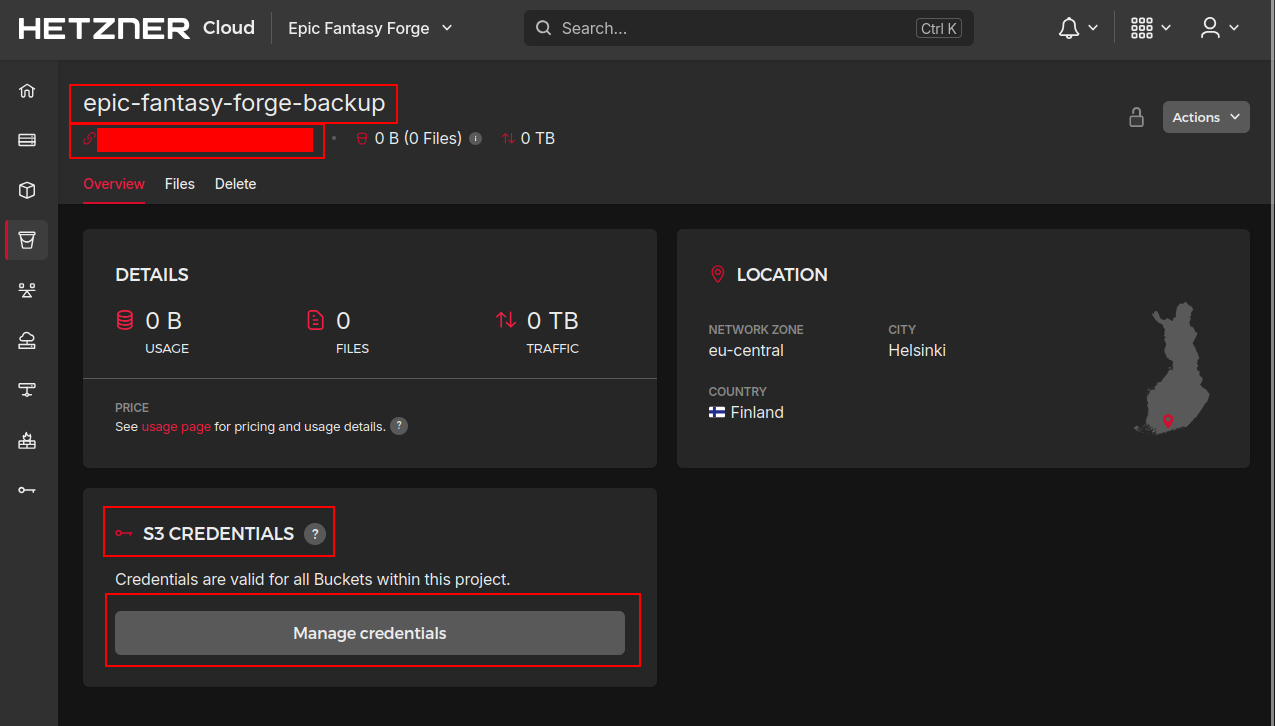Click the 0 TB TRAFFIC value in Details
The height and width of the screenshot is (726, 1275).
(553, 321)
